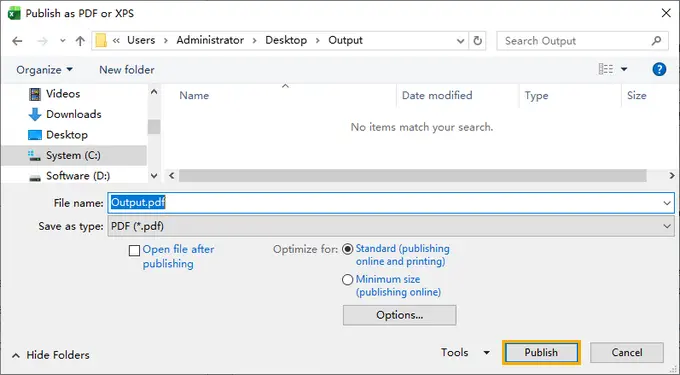Click horizontal scrollbar left arrow
Image resolution: width=680 pixels, height=375 pixels.
click(x=172, y=176)
